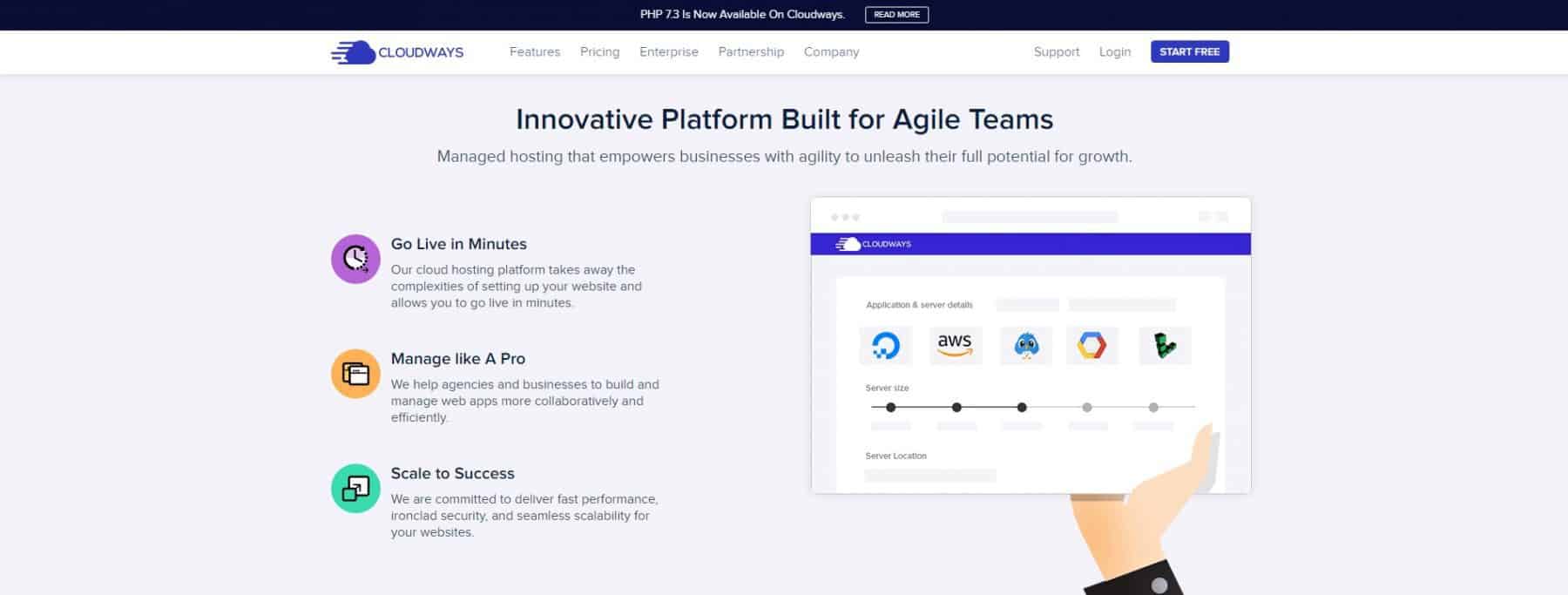
Task: Select the Linode bird provider icon
Action: (1026, 346)
